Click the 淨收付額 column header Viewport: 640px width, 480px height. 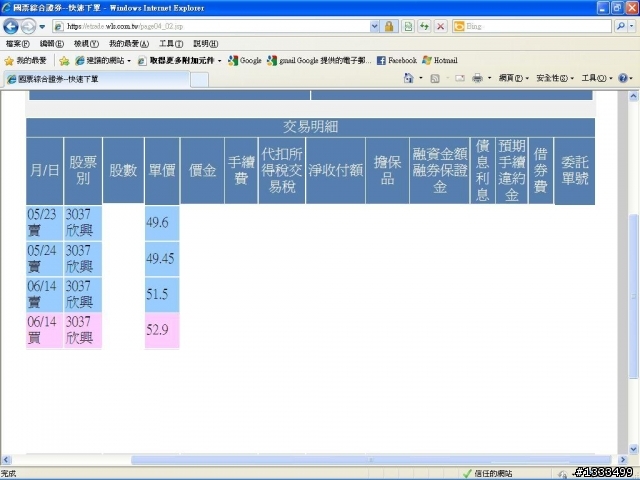pos(336,171)
